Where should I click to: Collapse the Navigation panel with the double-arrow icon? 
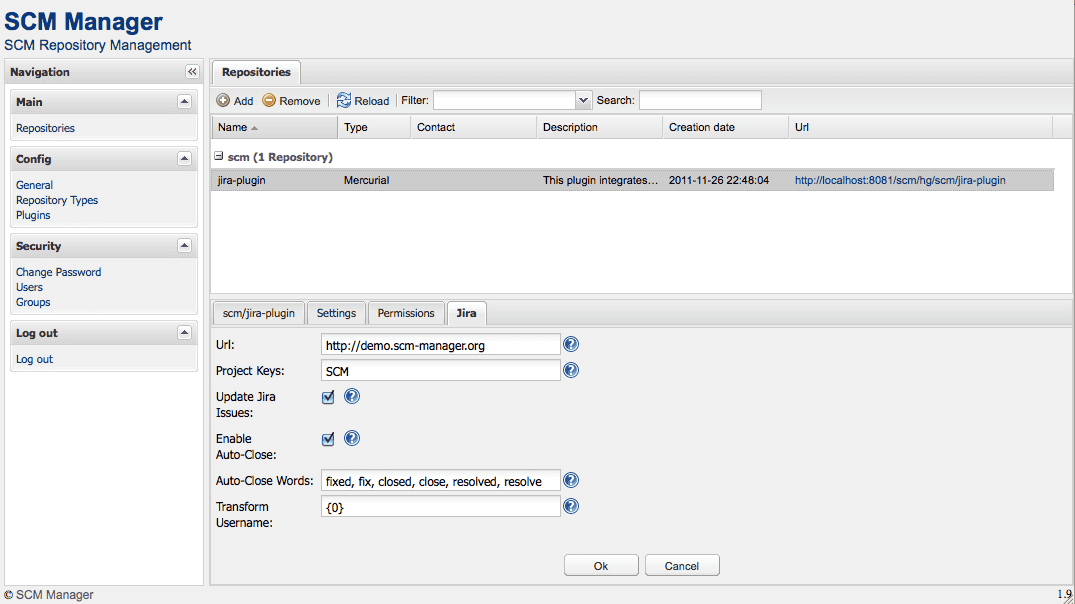(x=191, y=71)
